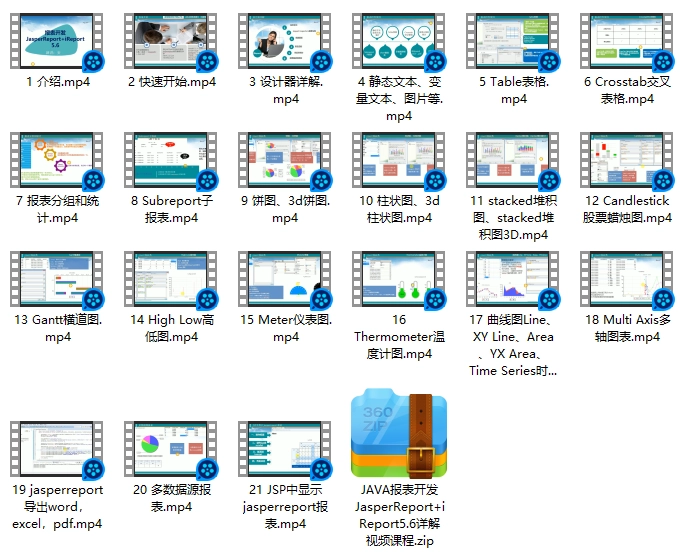Pick the 18 Multi Axis多轴图表.mp4 icon

click(x=627, y=279)
